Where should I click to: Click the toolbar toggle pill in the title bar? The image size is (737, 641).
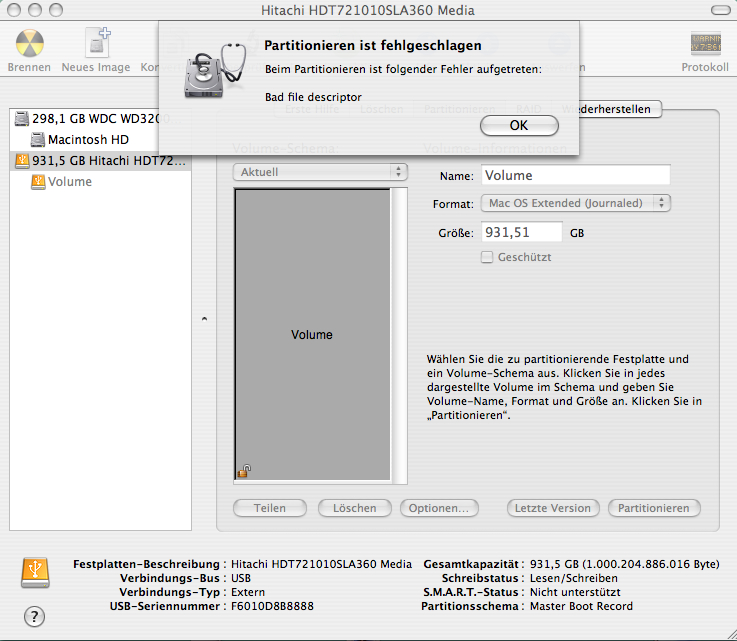[x=720, y=10]
